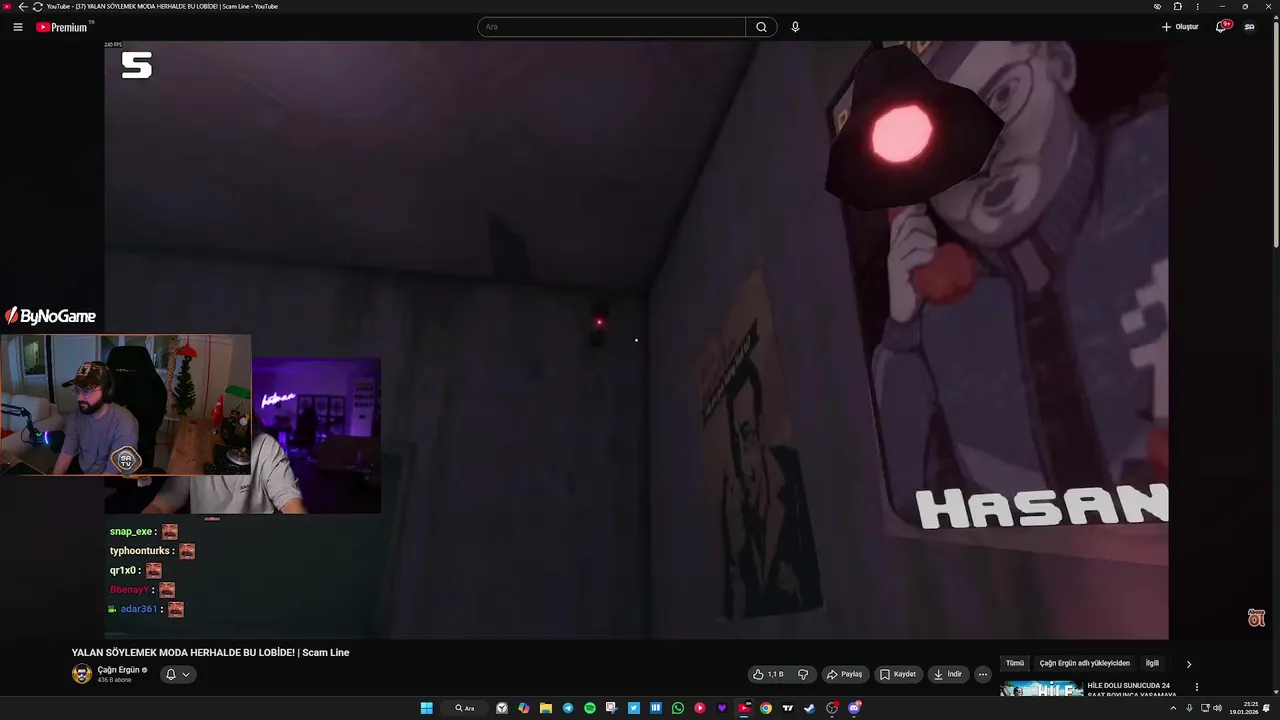The image size is (1280, 720).
Task: Select the Çağrı Ergün adlı yükleyiciden chip
Action: click(x=1085, y=663)
